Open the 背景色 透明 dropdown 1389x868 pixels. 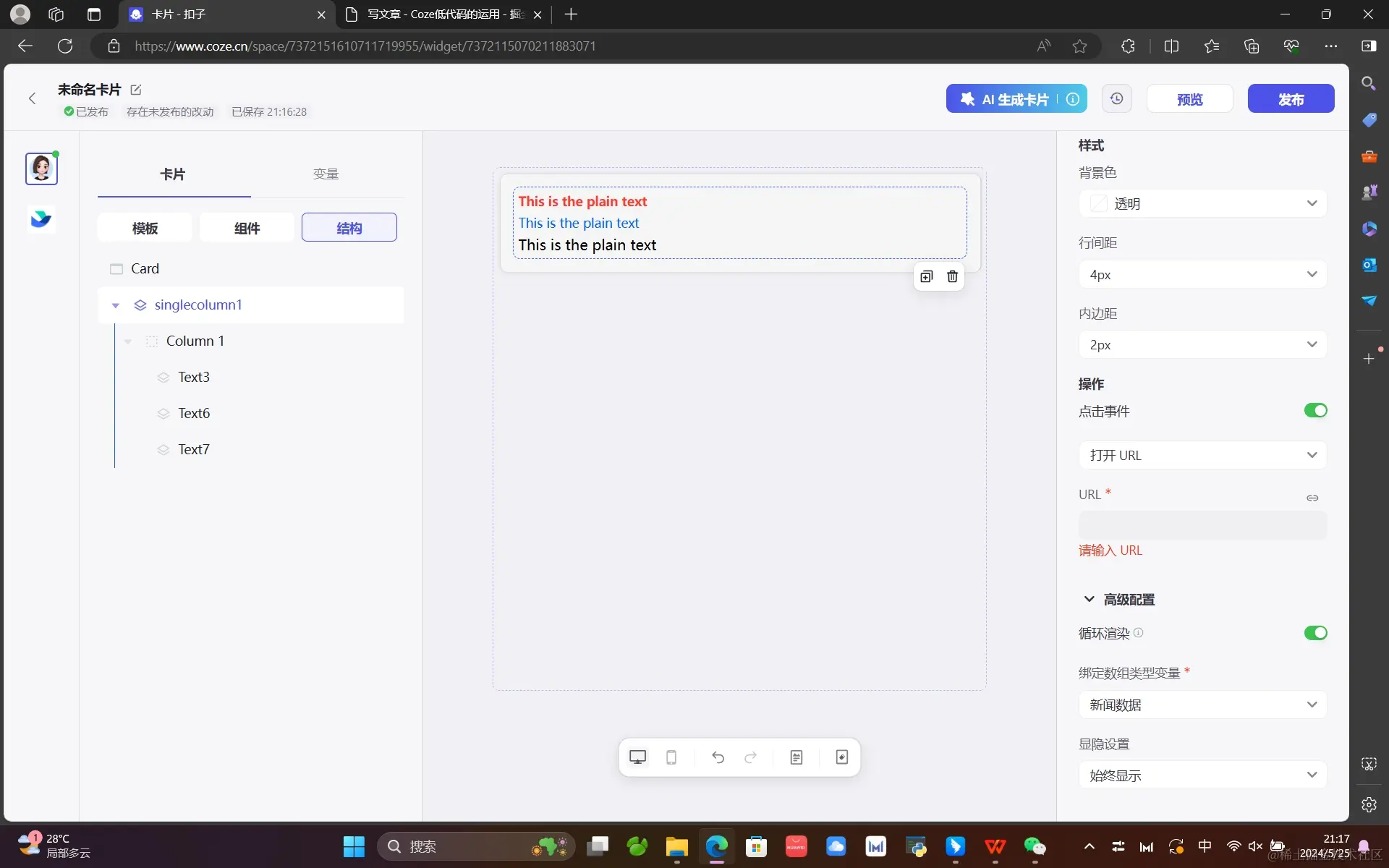(1202, 204)
